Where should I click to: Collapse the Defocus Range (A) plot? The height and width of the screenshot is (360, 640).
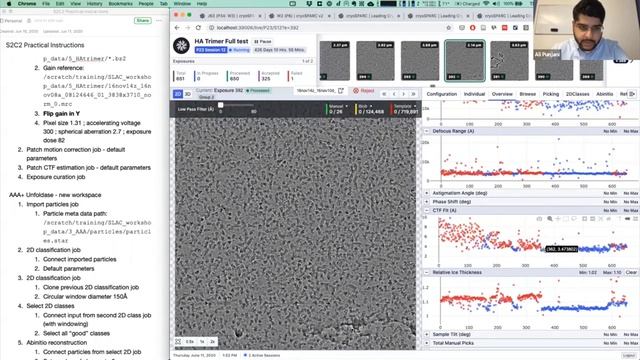427,131
